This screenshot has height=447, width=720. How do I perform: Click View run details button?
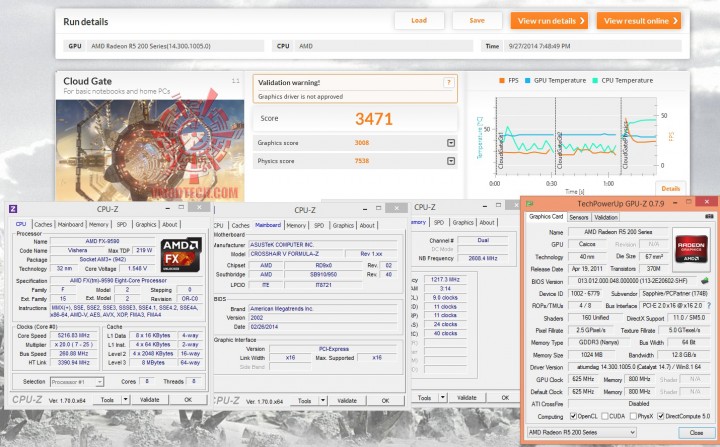(549, 21)
